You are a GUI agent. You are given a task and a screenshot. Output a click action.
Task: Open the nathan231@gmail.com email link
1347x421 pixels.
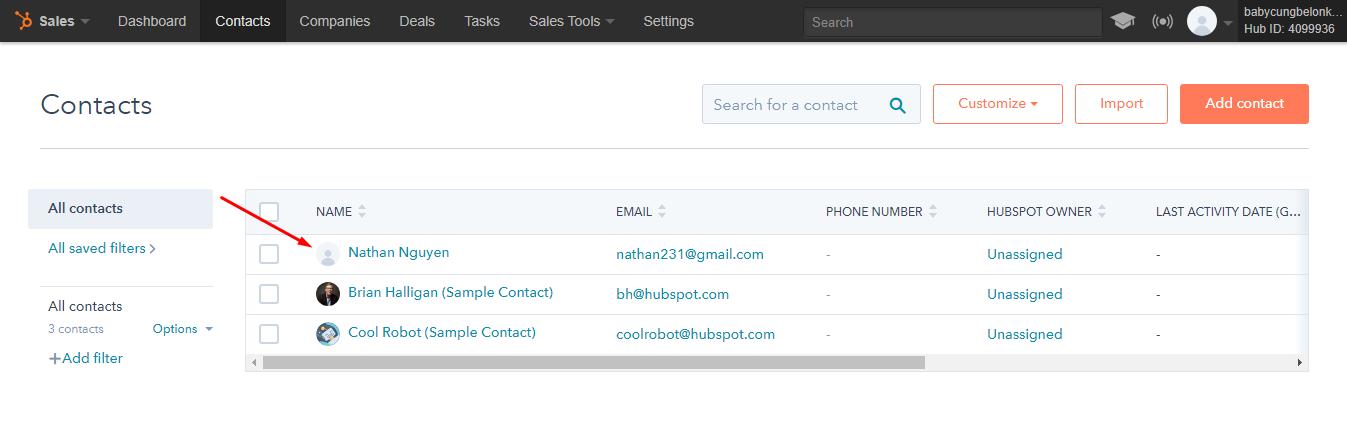[690, 254]
